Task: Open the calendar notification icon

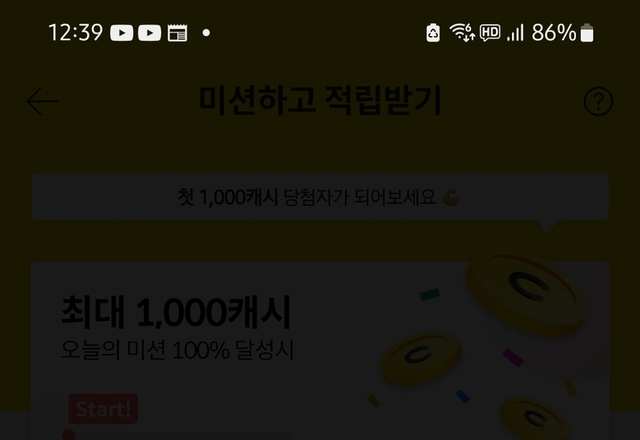Action: point(178,33)
